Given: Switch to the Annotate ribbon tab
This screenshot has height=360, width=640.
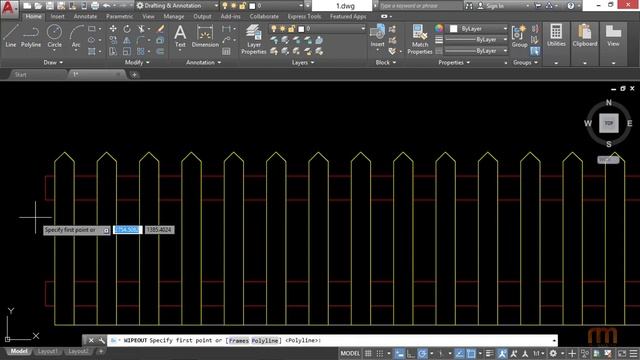Looking at the screenshot, I should point(85,16).
